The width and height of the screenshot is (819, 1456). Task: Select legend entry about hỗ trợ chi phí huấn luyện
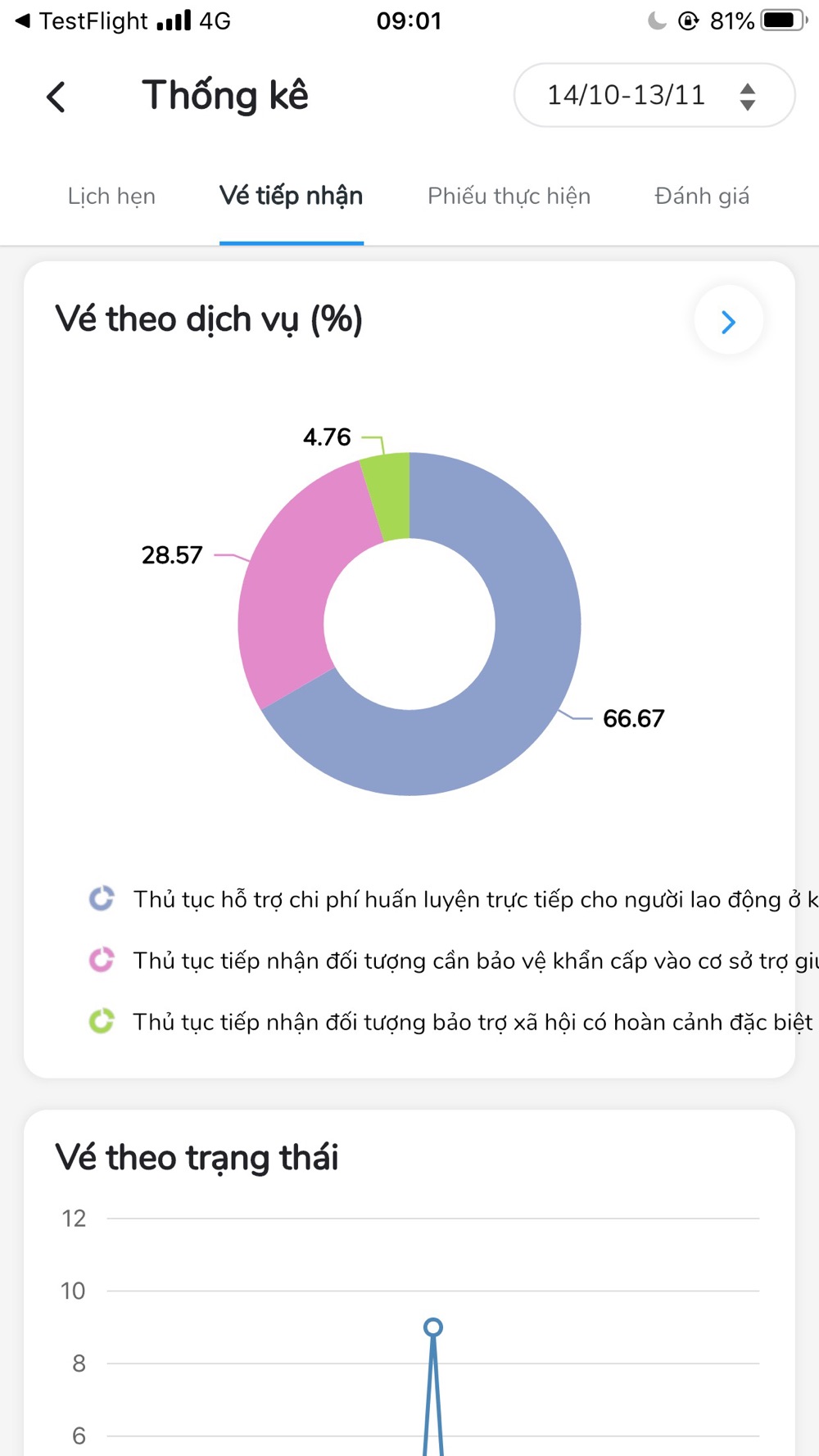[475, 899]
